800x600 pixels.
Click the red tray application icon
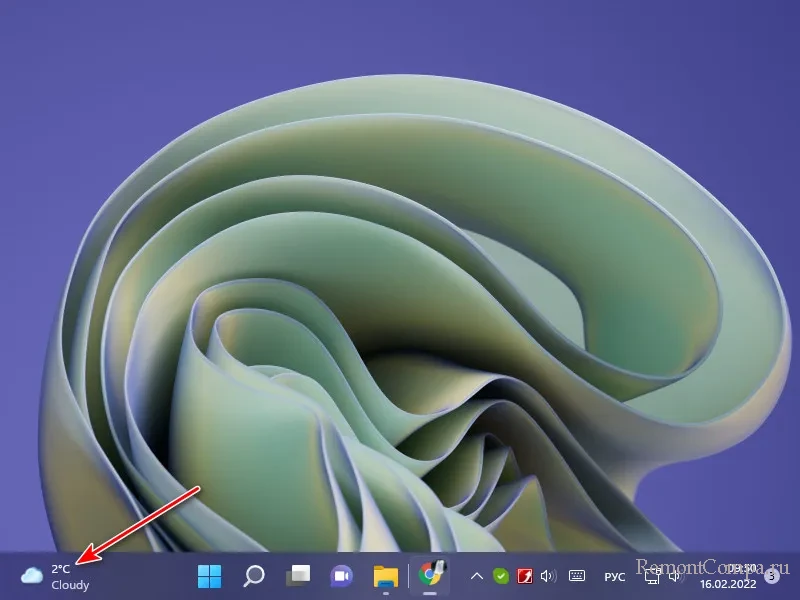click(x=524, y=576)
